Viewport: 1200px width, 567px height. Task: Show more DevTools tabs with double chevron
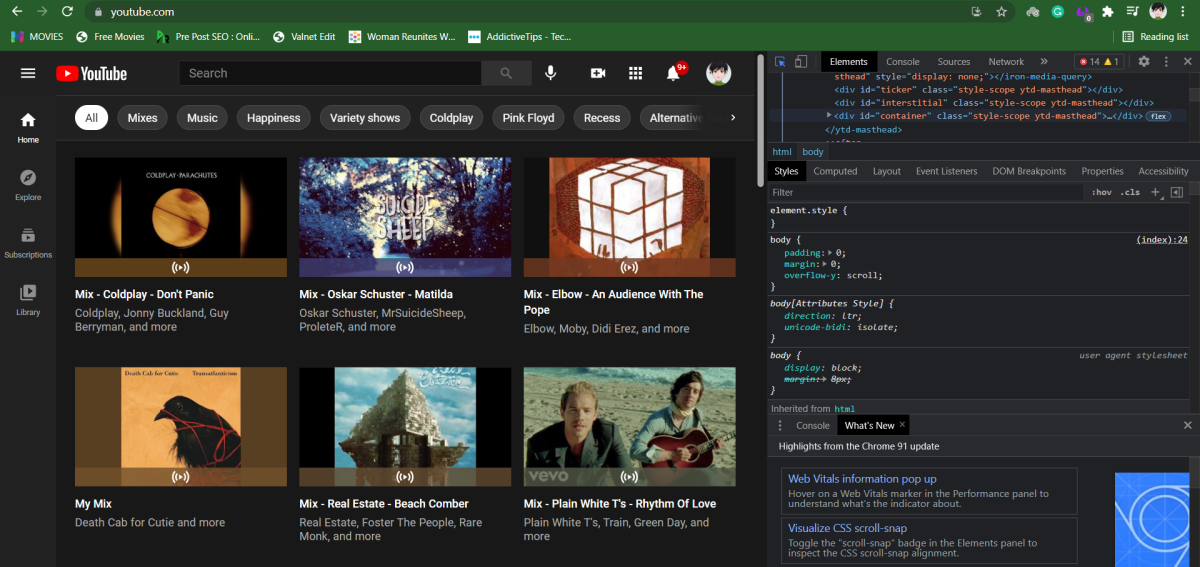pyautogui.click(x=1044, y=62)
